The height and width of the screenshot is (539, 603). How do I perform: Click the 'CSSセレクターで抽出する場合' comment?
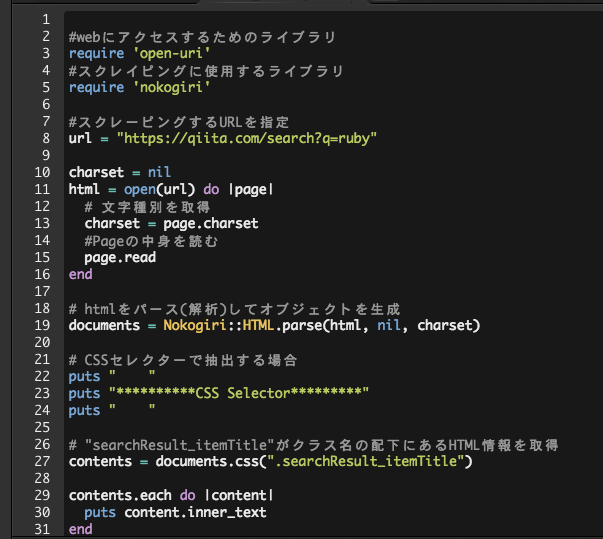click(183, 360)
